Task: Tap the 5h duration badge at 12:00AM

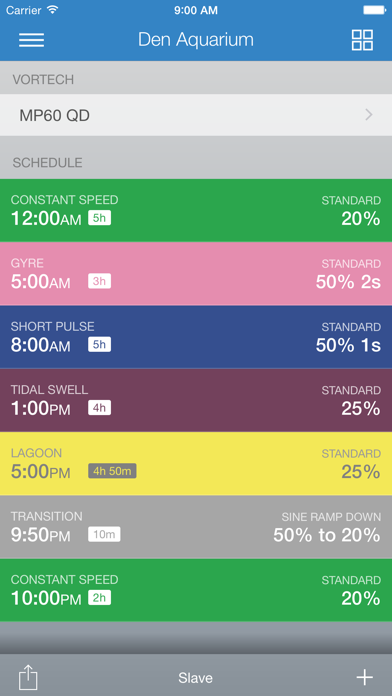Action: pos(99,218)
